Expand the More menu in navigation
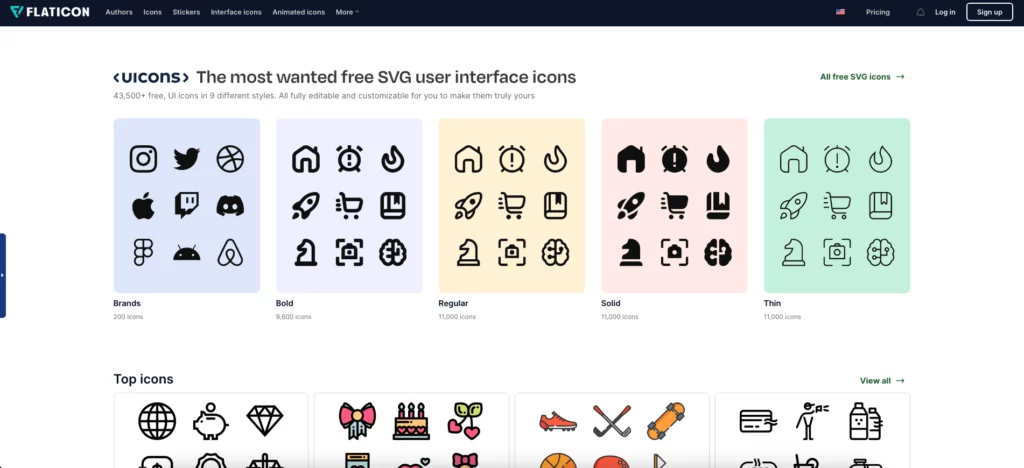1024x468 pixels. 347,12
